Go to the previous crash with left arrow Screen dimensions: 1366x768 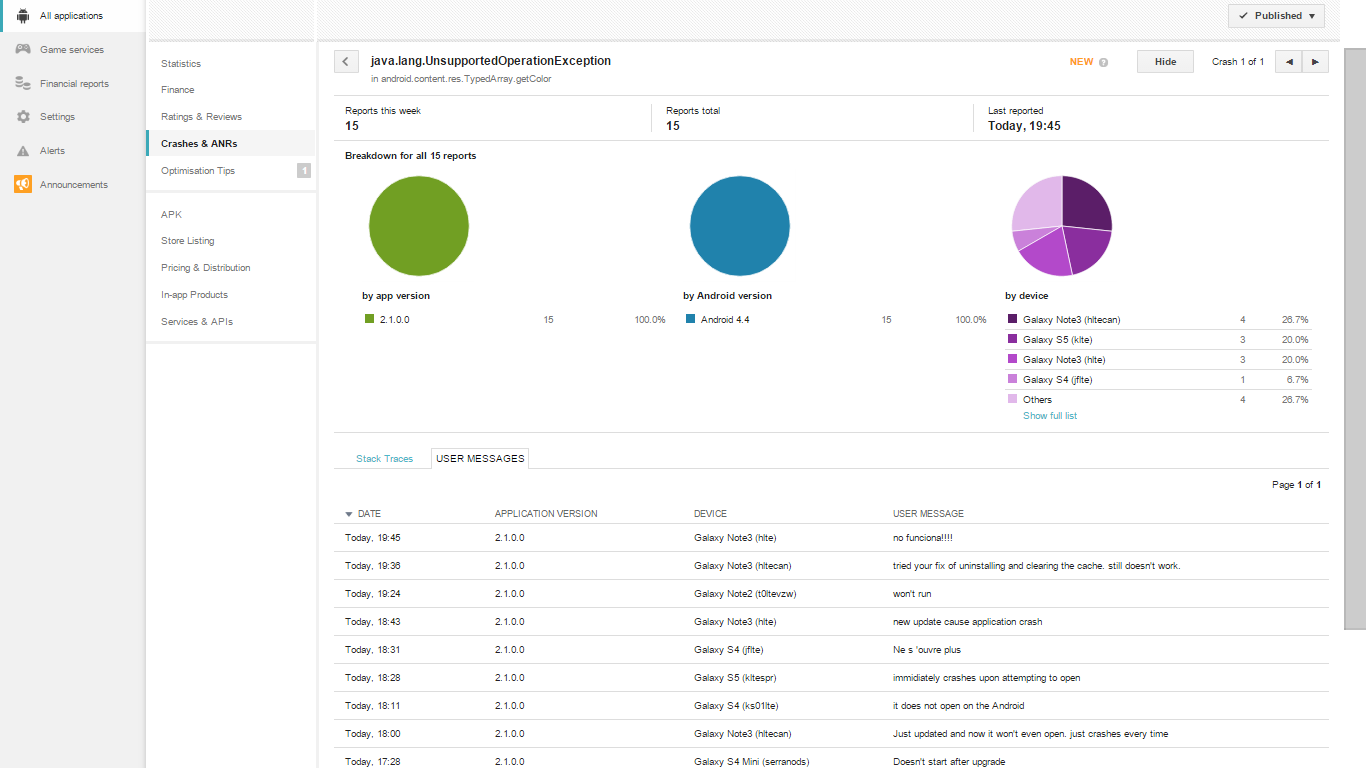pyautogui.click(x=1289, y=62)
